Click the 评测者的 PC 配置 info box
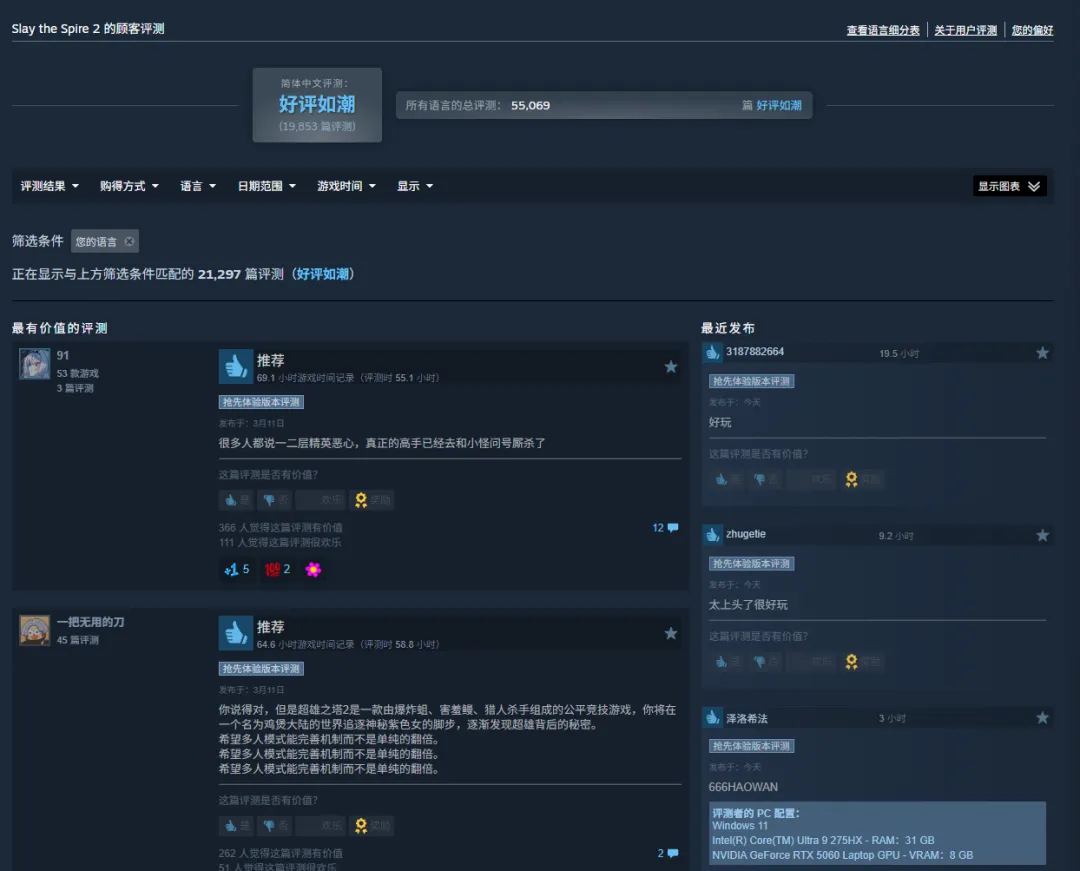The height and width of the screenshot is (871, 1080). coord(877,833)
